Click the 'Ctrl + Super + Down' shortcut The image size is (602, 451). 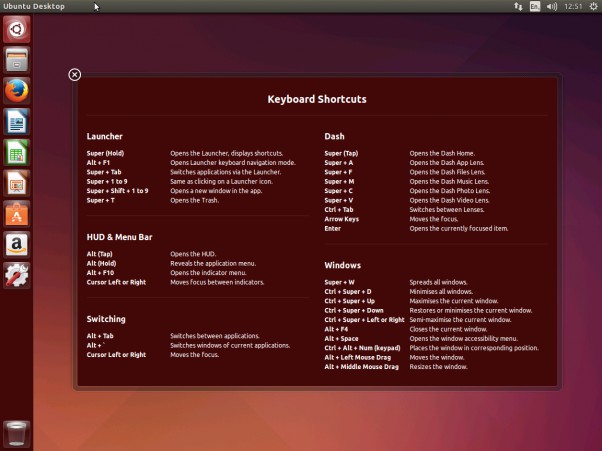coord(354,311)
